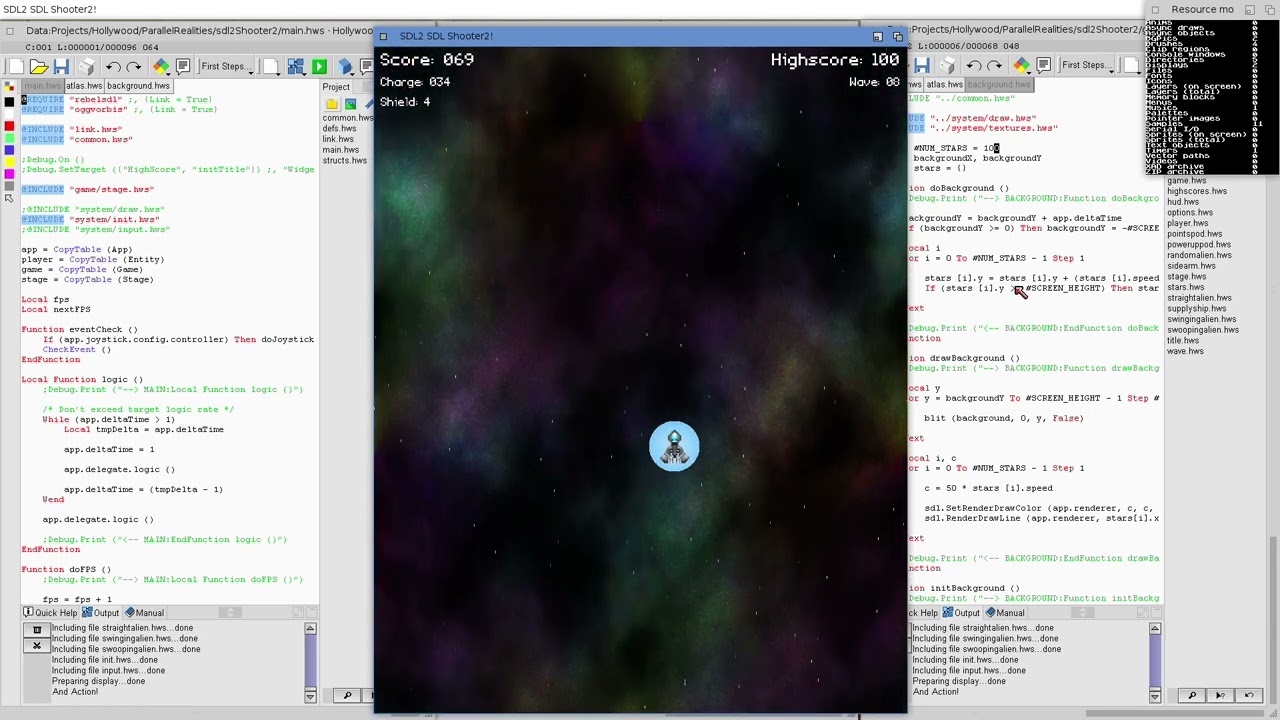Click the Print icon in right editor toolbar
The image size is (1280, 720).
coord(946,66)
